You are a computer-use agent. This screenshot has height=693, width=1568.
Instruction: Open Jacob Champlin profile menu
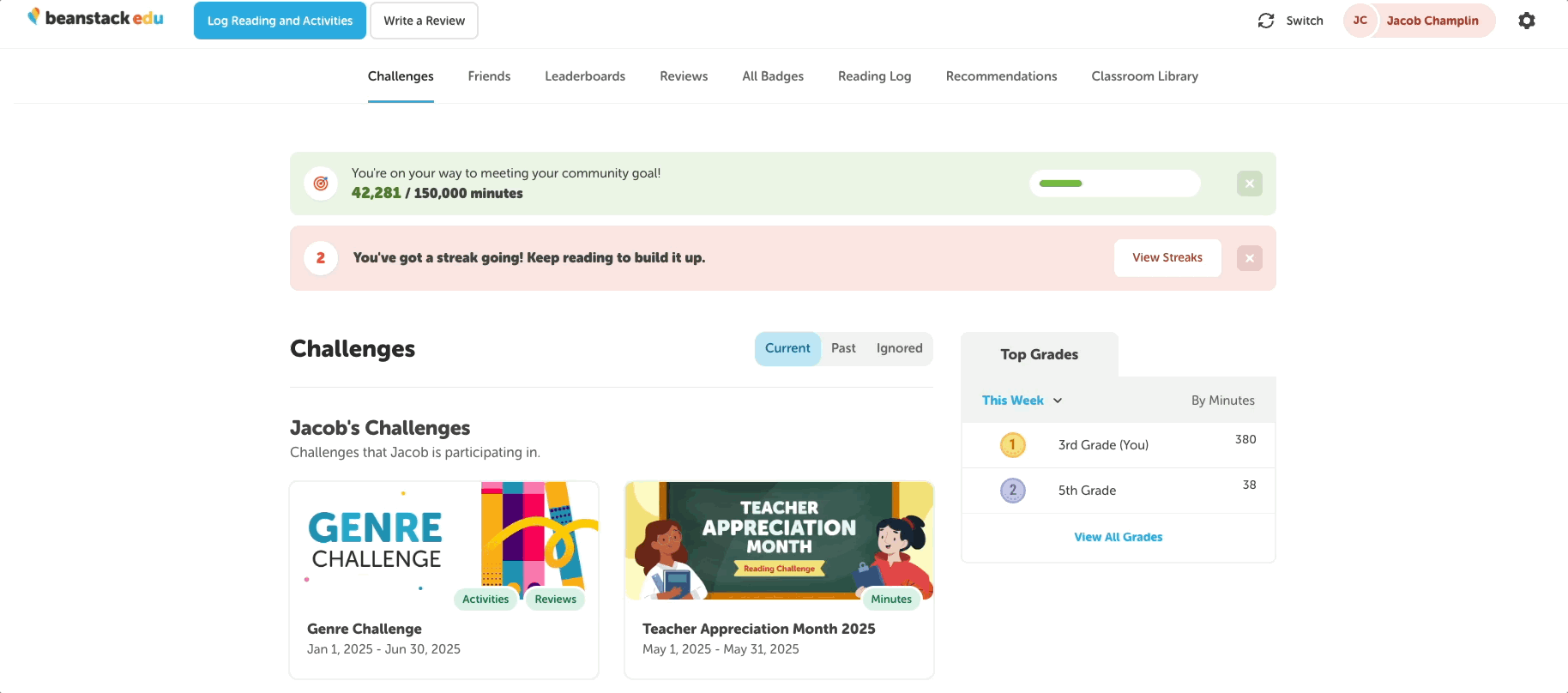tap(1420, 21)
